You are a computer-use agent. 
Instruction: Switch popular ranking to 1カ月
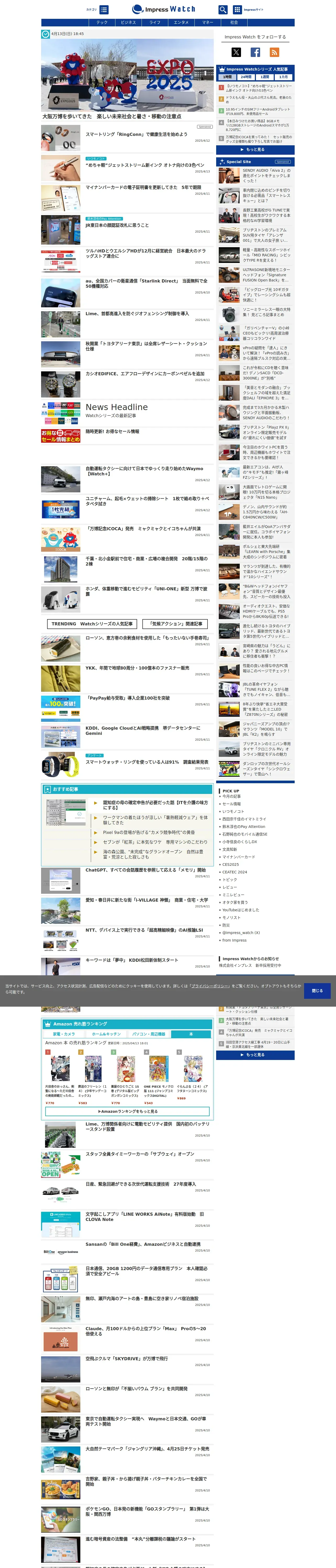click(284, 77)
